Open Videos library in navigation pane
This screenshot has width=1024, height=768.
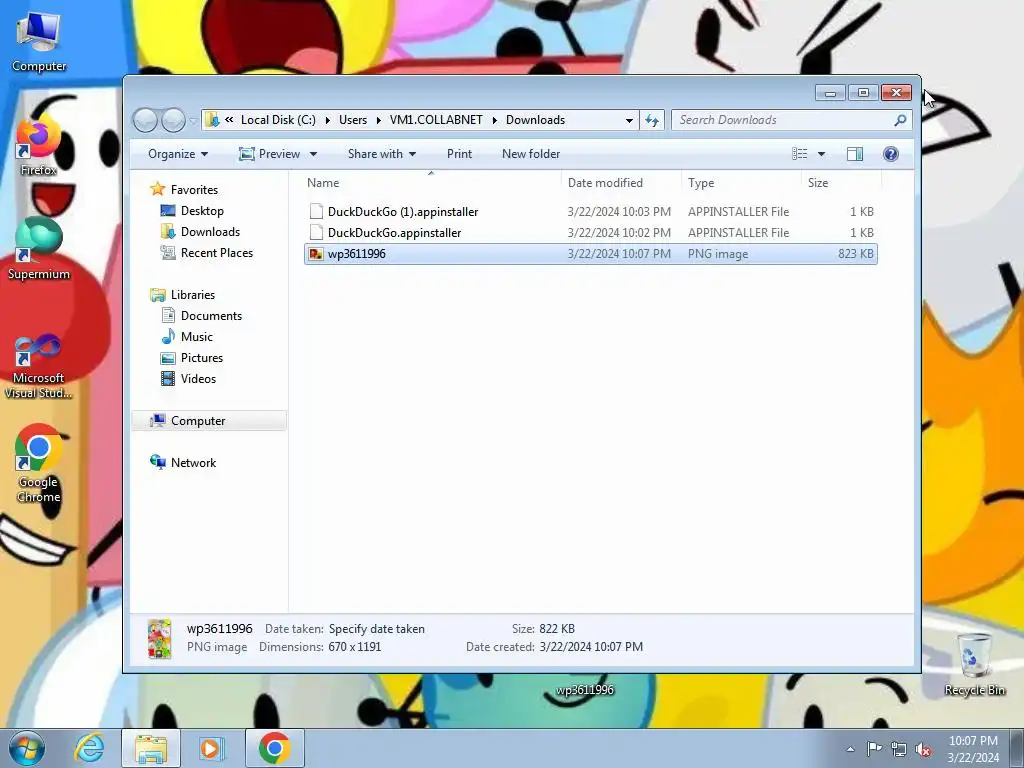coord(198,379)
